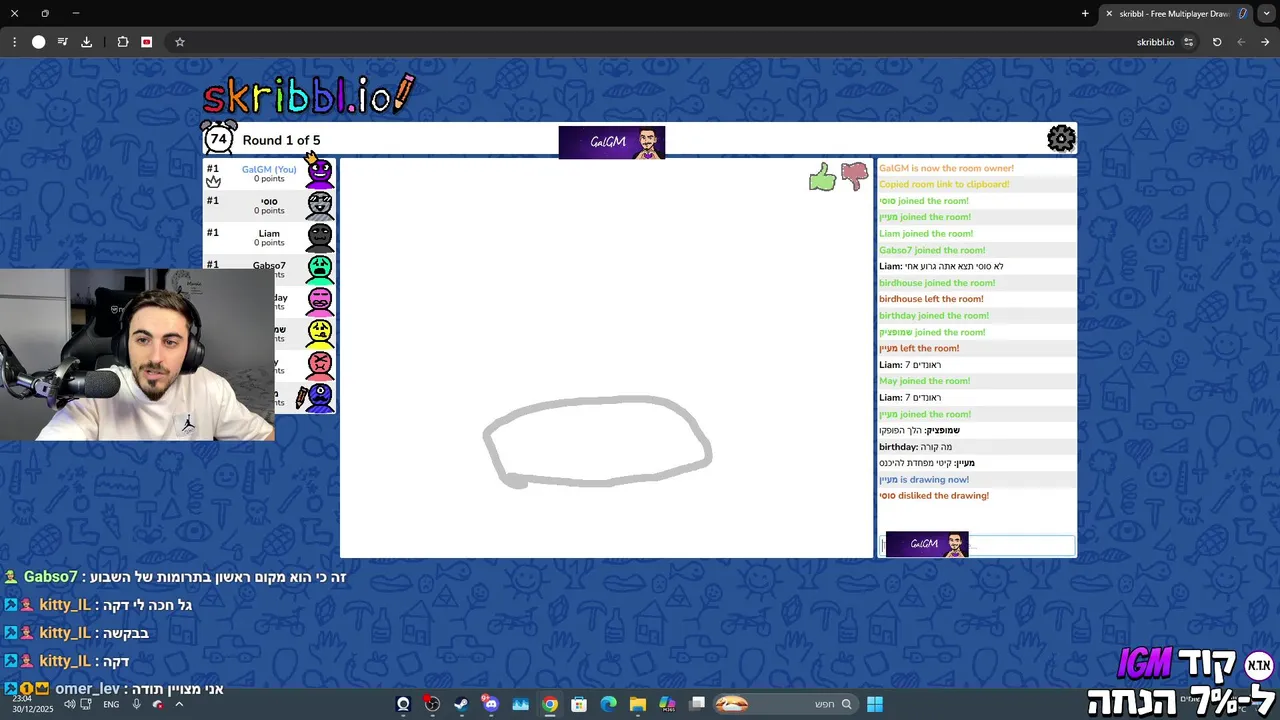Open the volume tray icon

(x=69, y=704)
